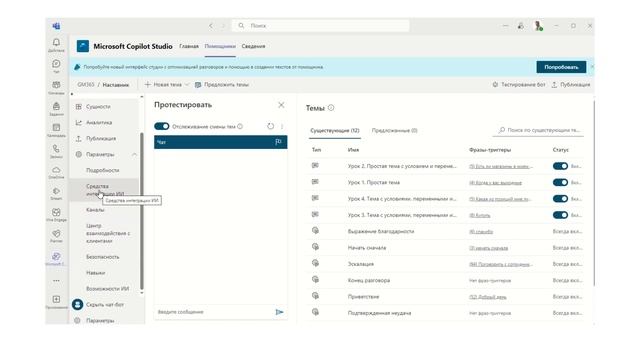The height and width of the screenshot is (360, 640).
Task: Collapse the Параметры section chevron
Action: click(x=134, y=154)
